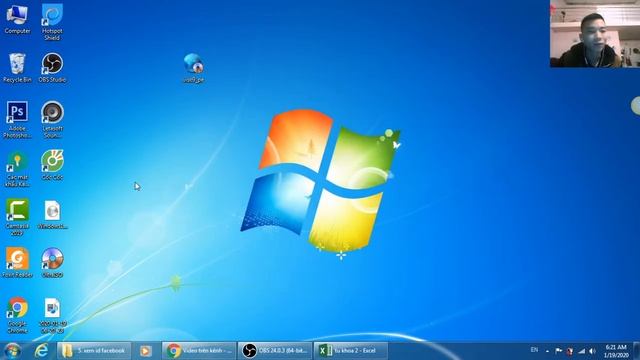Click the EN language indicator in tray
Screen dimensions: 640x360
(x=534, y=350)
